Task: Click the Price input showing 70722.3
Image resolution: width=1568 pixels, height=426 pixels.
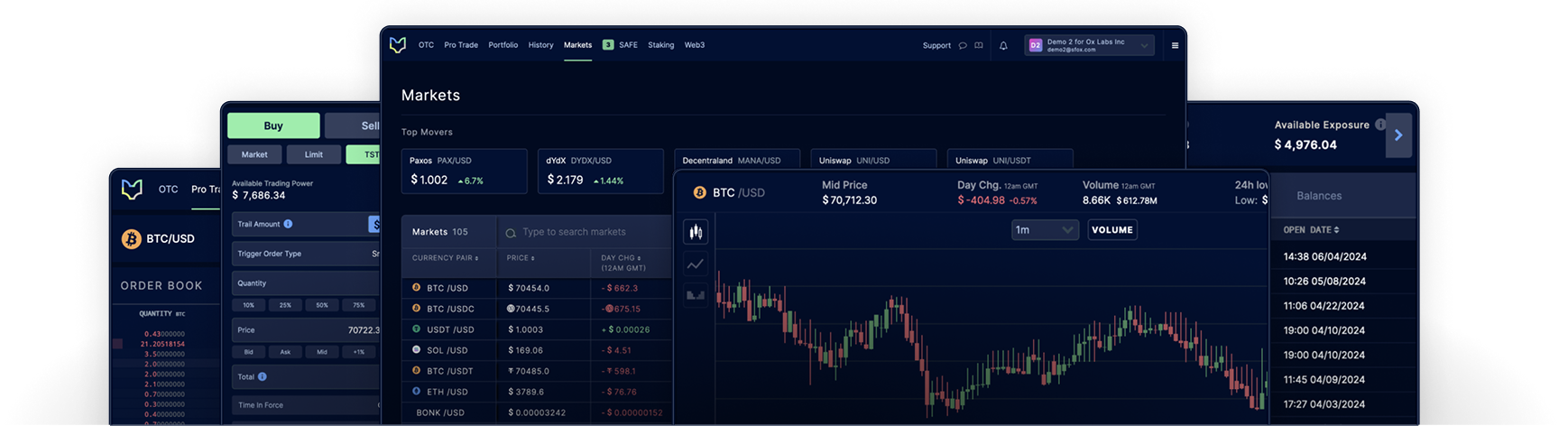Action: pyautogui.click(x=306, y=329)
